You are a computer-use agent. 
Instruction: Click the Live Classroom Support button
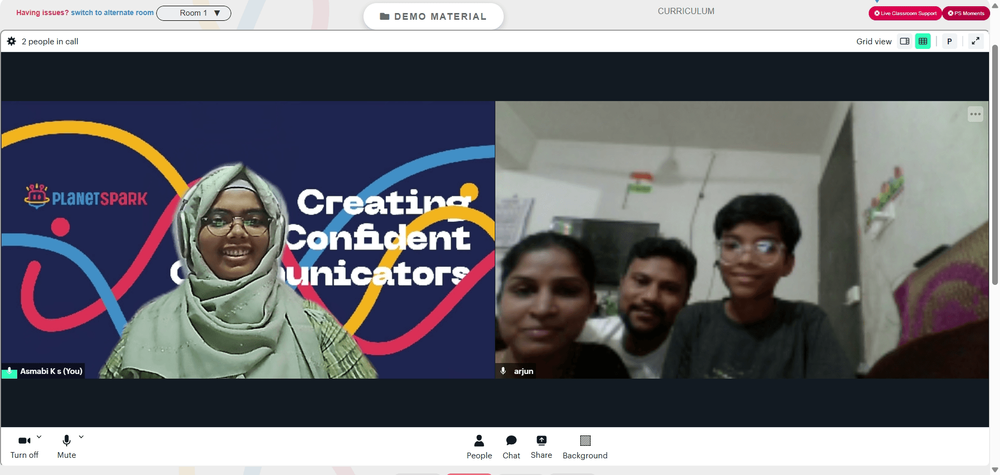click(x=905, y=13)
